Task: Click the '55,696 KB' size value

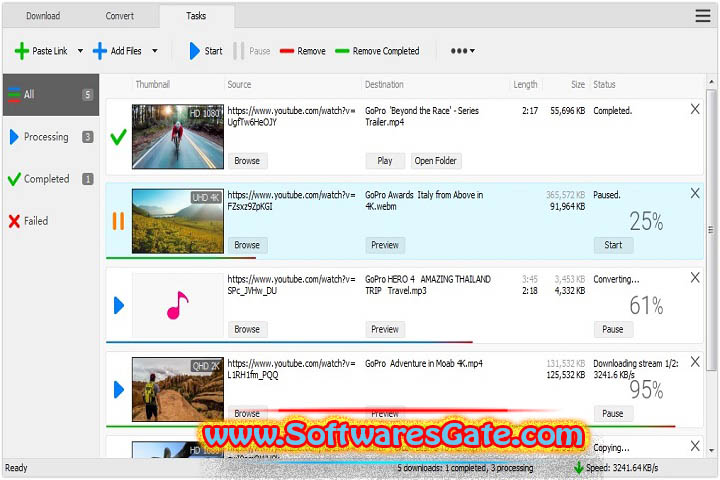Action: pyautogui.click(x=568, y=111)
